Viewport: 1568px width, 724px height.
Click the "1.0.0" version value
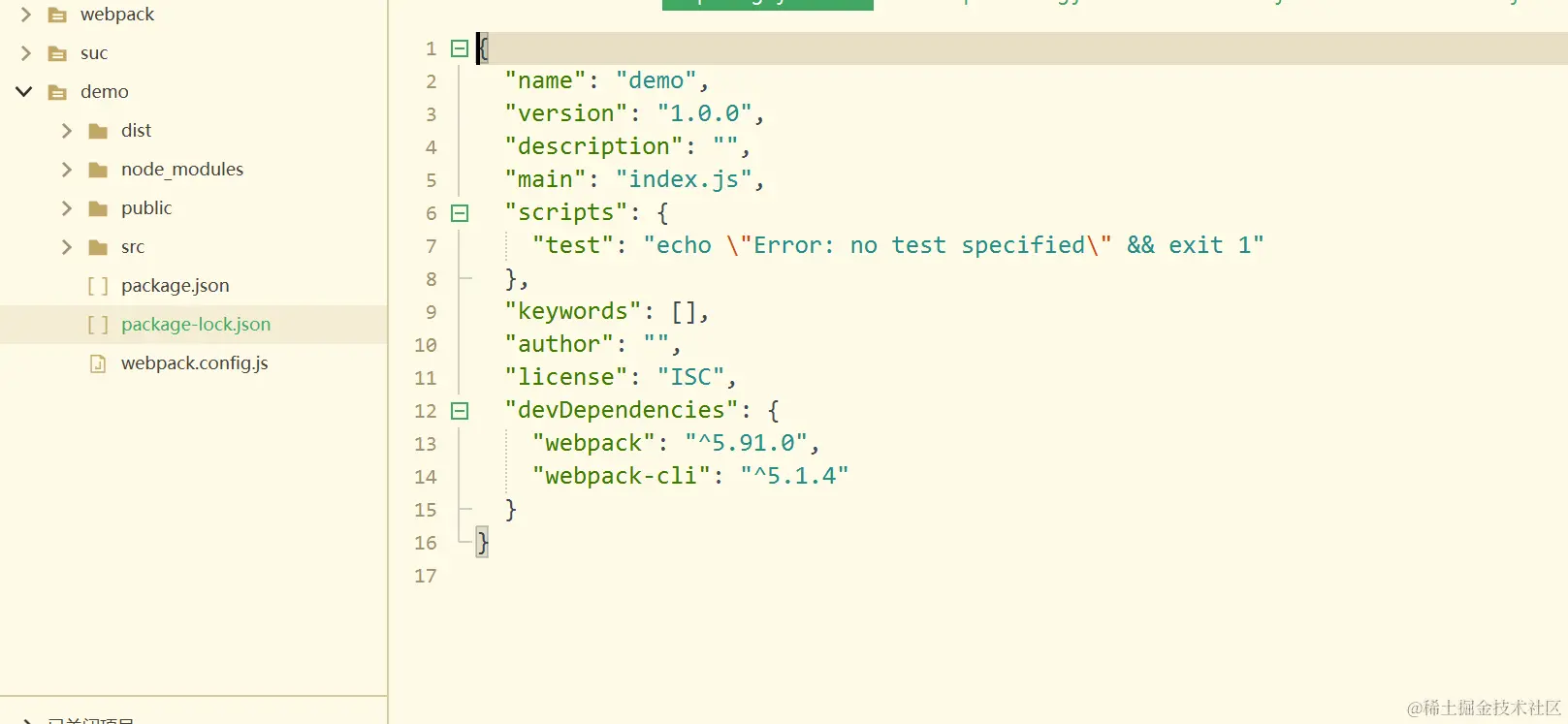pos(705,113)
